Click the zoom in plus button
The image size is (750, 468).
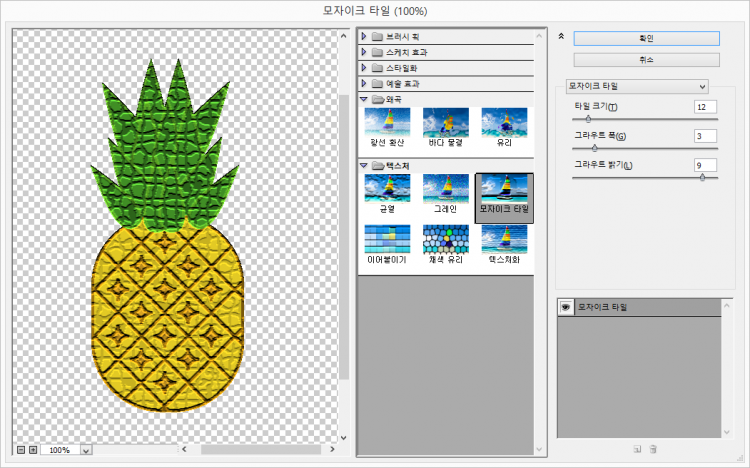pos(33,450)
